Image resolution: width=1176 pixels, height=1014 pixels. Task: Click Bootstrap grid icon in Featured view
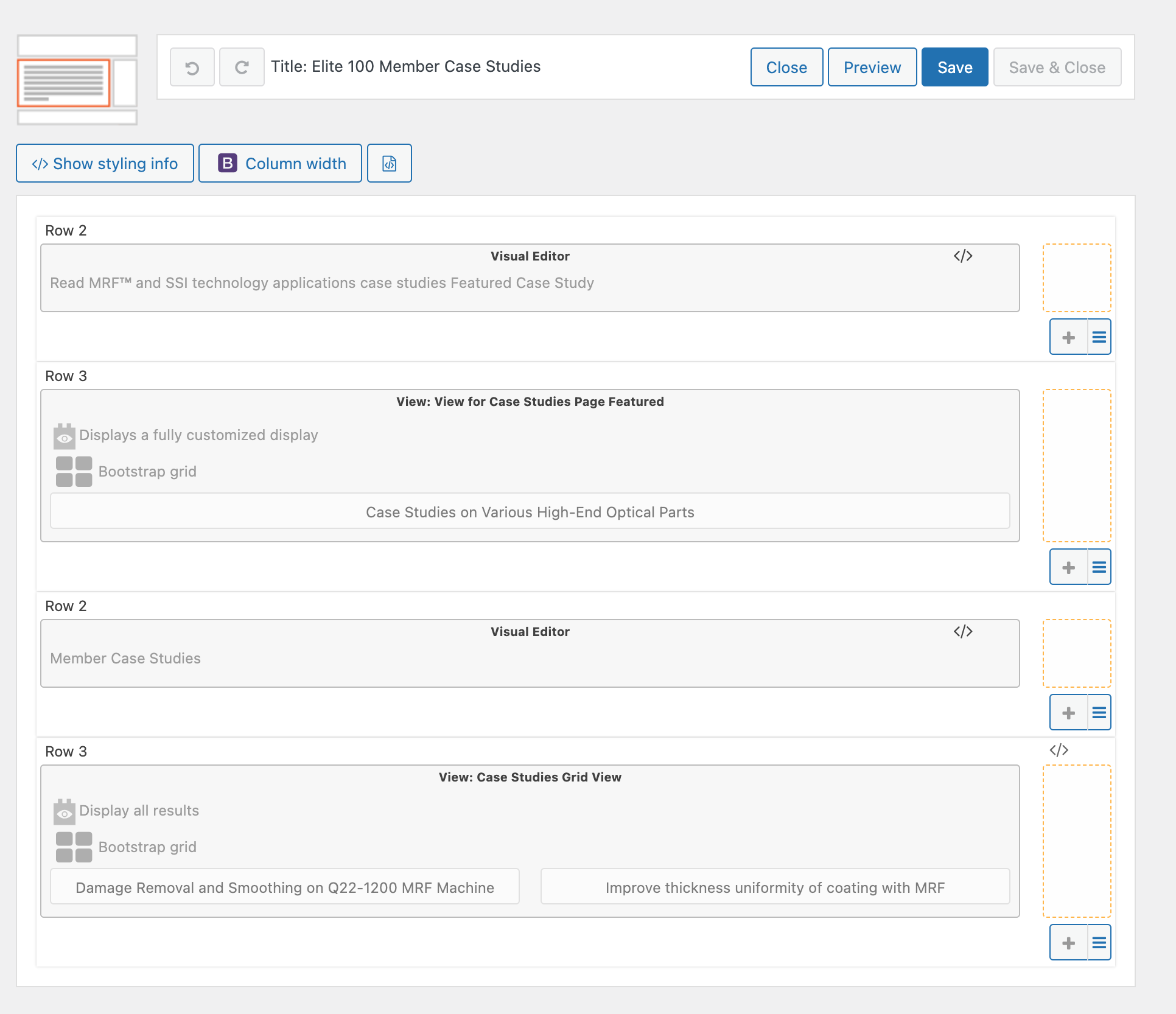74,472
